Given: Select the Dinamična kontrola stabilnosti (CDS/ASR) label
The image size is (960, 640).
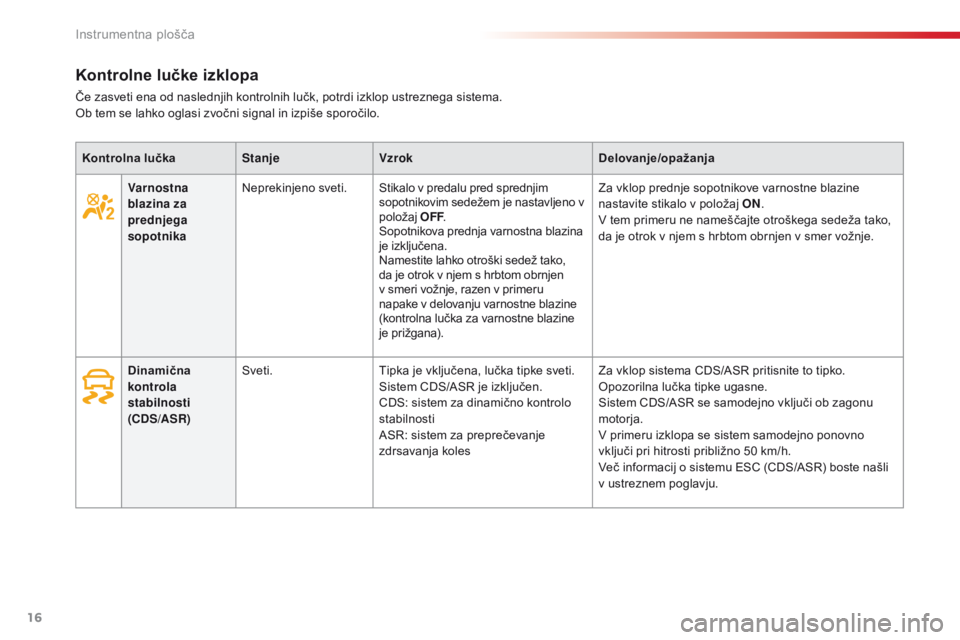Looking at the screenshot, I should point(160,394).
